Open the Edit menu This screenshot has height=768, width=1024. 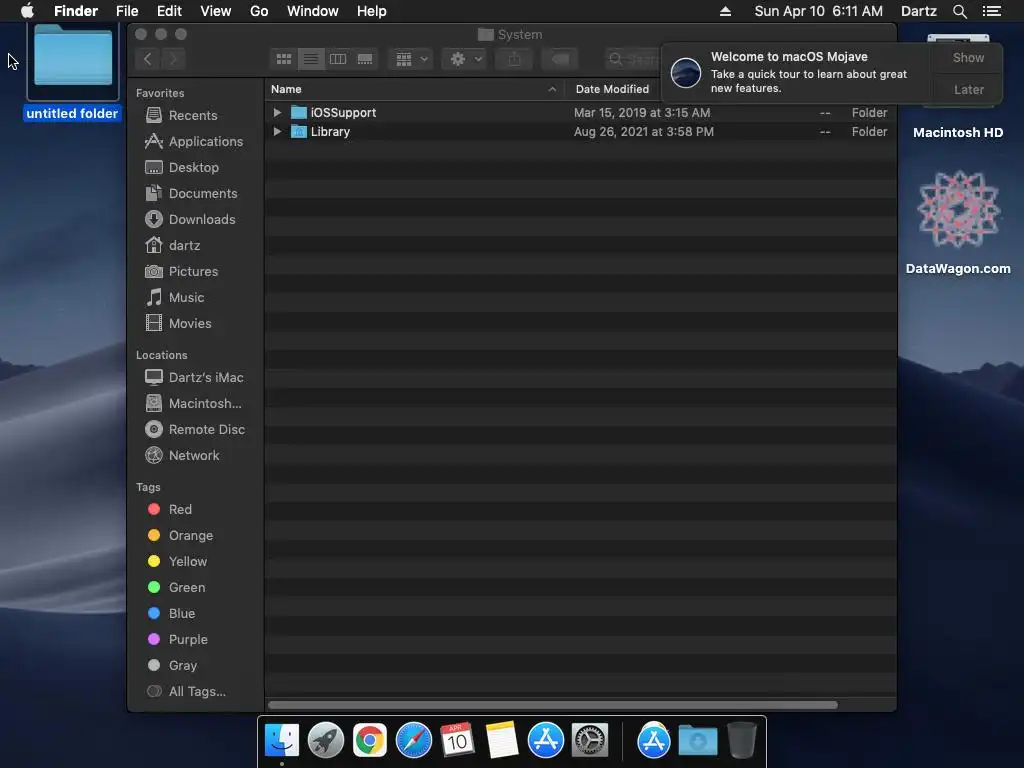point(169,11)
